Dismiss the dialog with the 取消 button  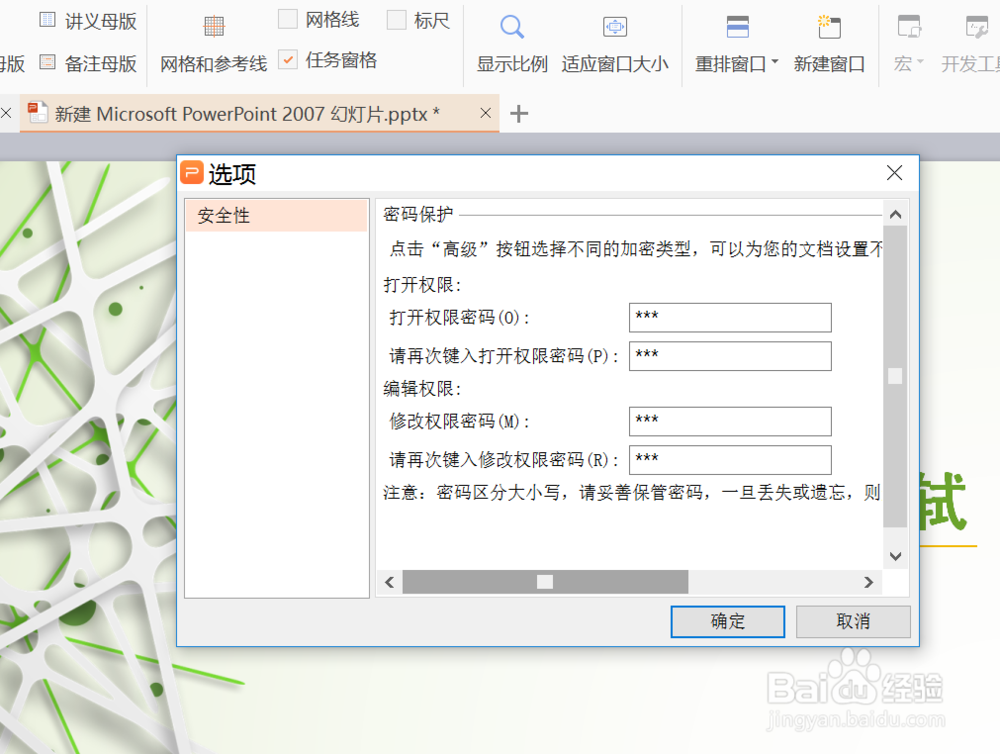[x=853, y=621]
